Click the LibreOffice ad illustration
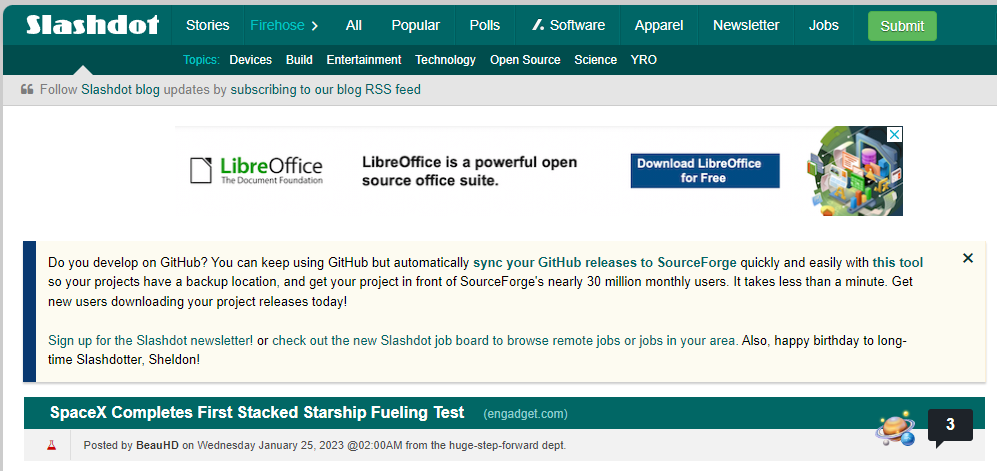The height and width of the screenshot is (471, 997). point(854,171)
